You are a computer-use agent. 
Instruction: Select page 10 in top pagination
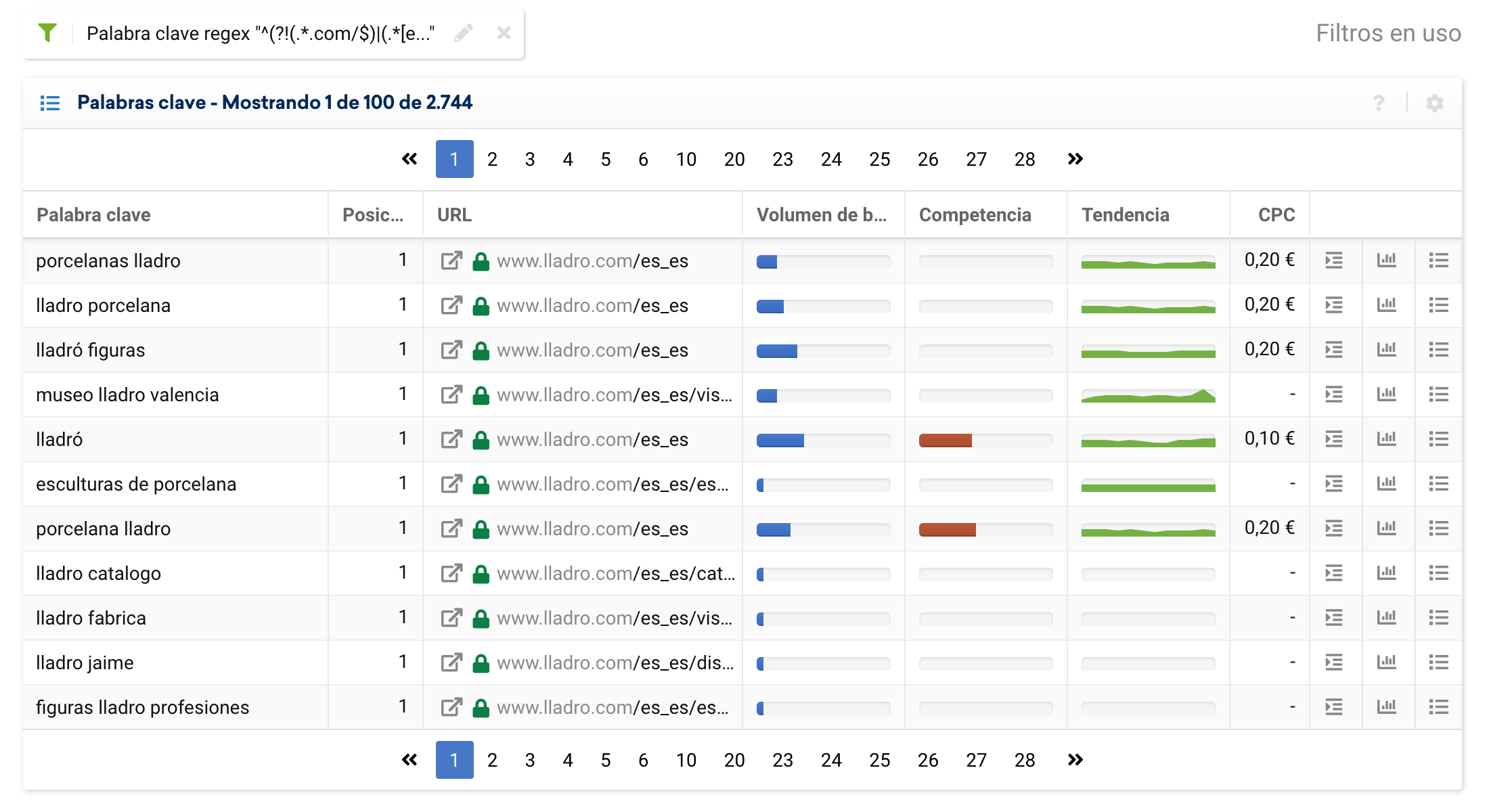point(686,159)
